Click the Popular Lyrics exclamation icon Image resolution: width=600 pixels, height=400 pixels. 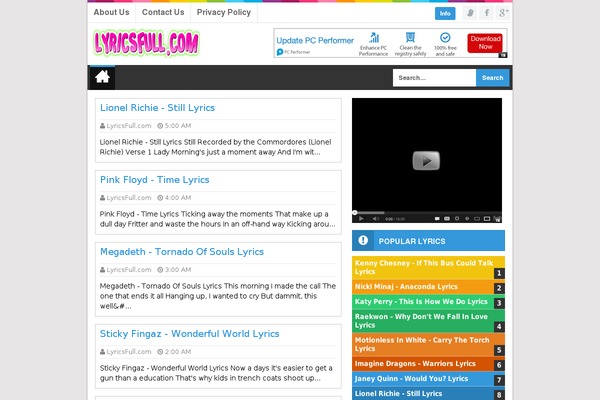[363, 240]
